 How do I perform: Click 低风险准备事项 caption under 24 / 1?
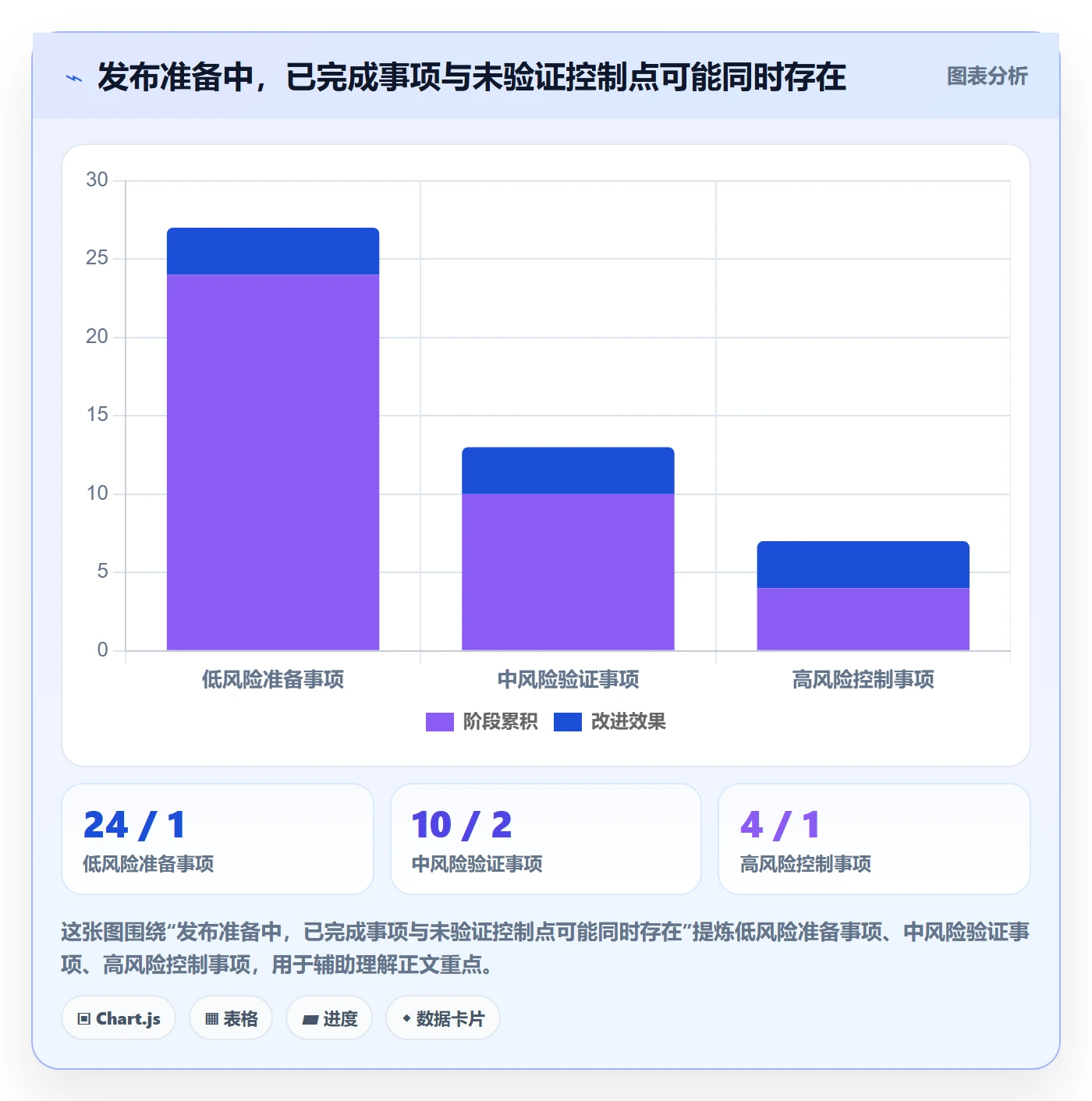click(148, 864)
